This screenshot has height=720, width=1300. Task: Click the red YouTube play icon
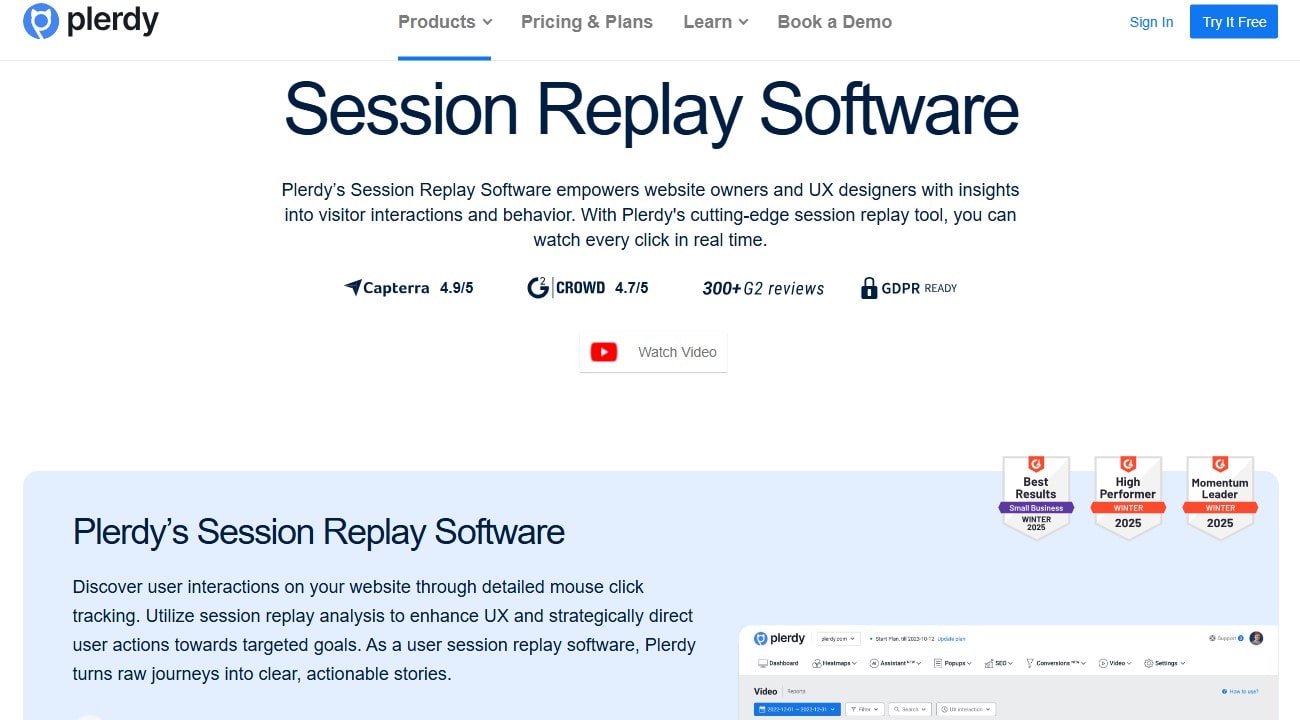click(x=604, y=352)
